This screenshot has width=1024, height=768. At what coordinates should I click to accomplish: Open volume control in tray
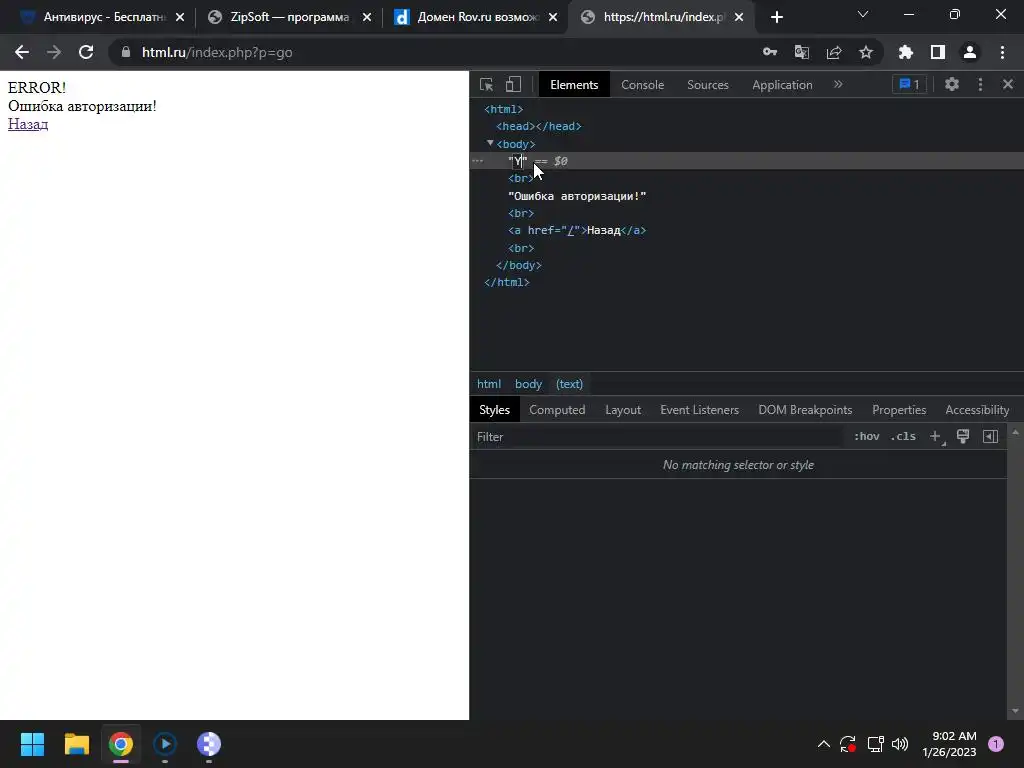[900, 744]
